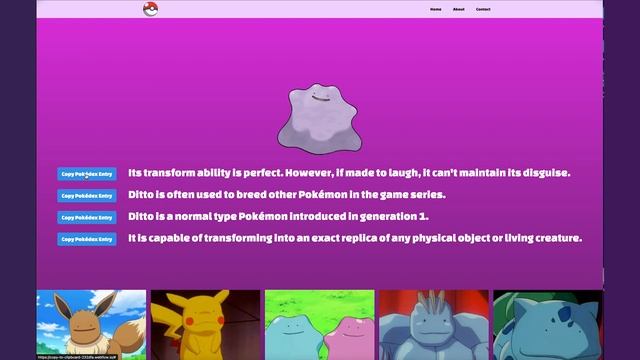Select the Machop-Ditto thumbnail
Image resolution: width=640 pixels, height=360 pixels.
434,325
